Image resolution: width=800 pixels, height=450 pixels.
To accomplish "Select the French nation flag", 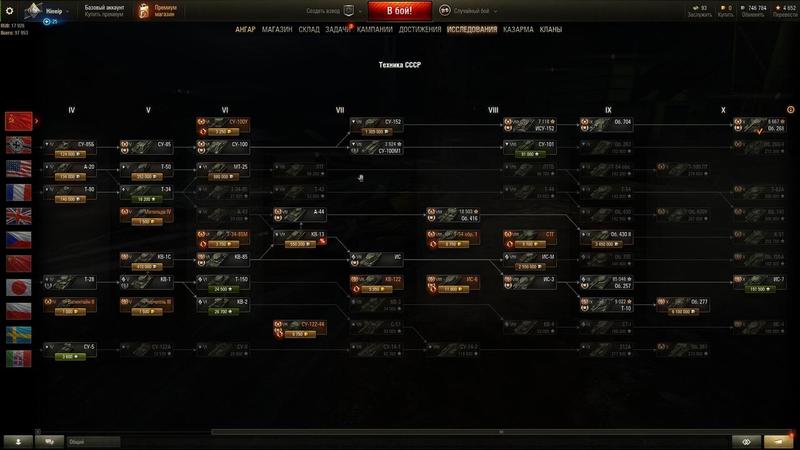I will (18, 192).
